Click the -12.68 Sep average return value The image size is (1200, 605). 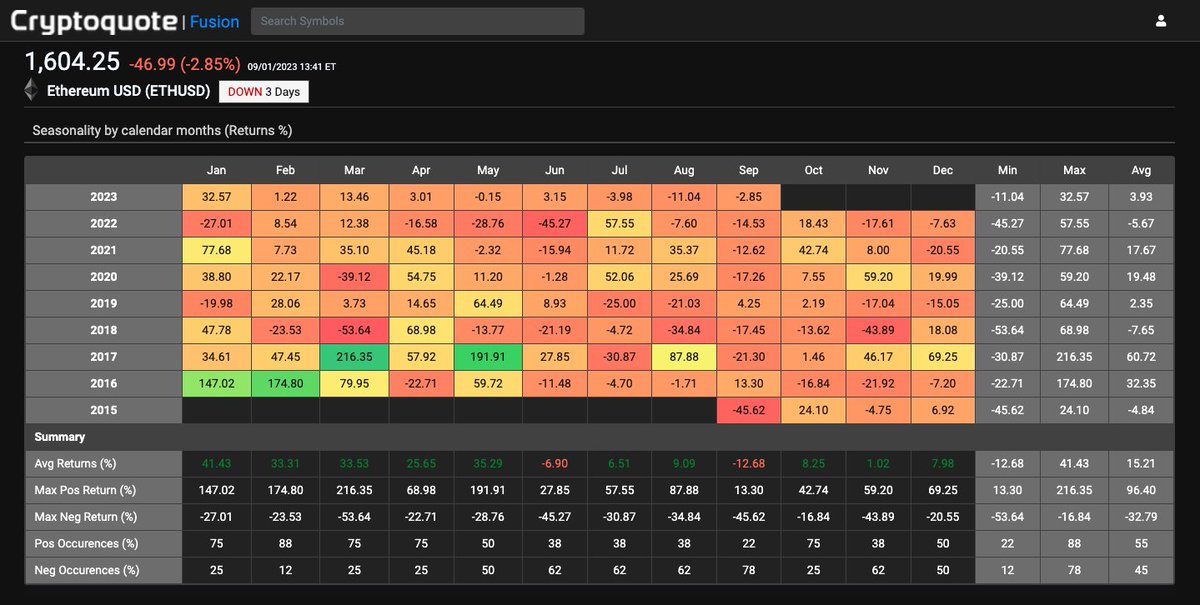pos(749,464)
